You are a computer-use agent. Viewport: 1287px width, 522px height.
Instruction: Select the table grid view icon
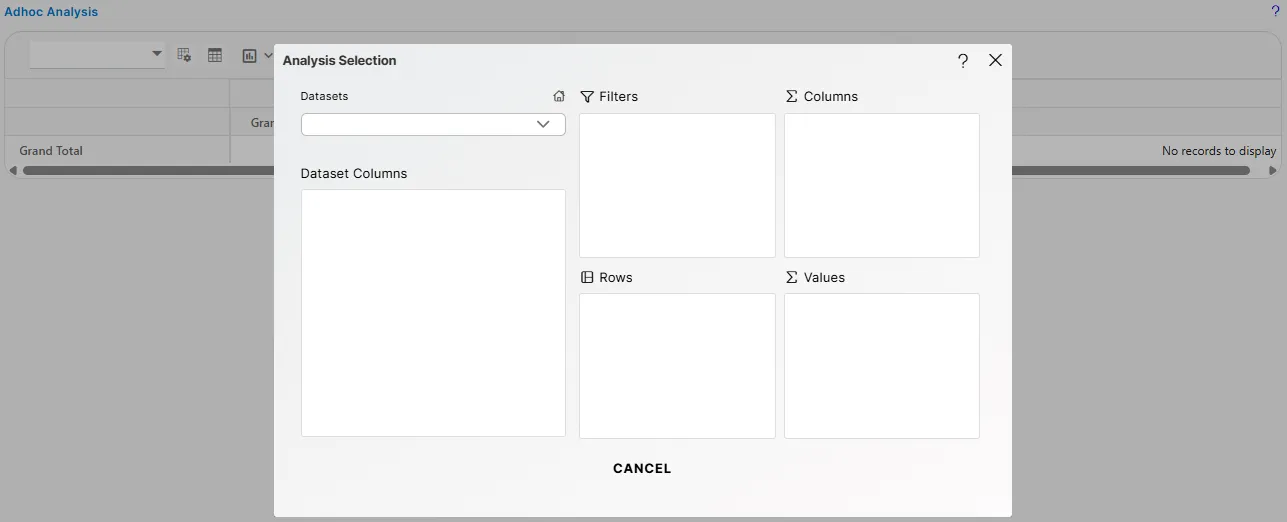(x=215, y=56)
